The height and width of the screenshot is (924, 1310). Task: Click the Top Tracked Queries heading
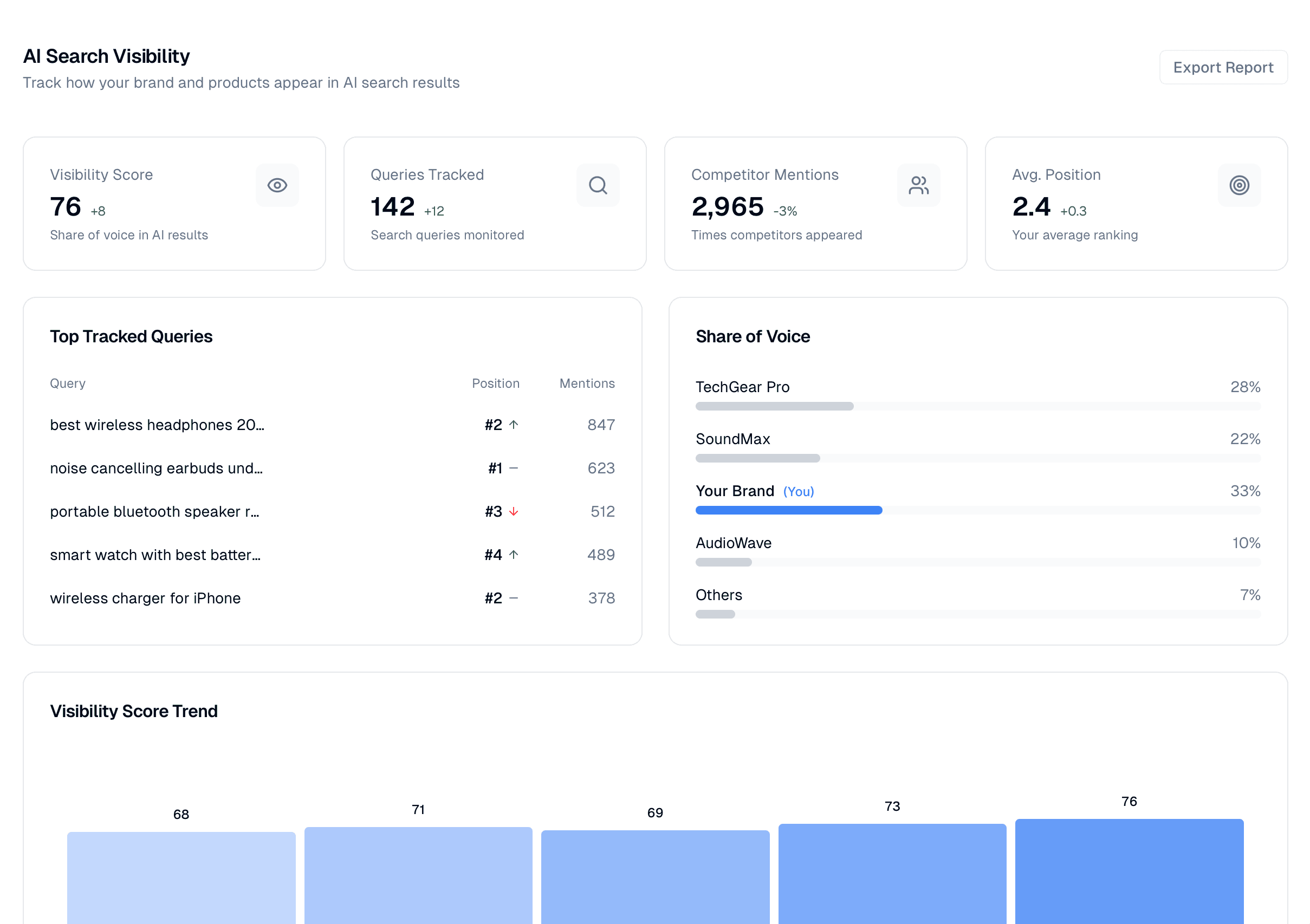coord(131,336)
